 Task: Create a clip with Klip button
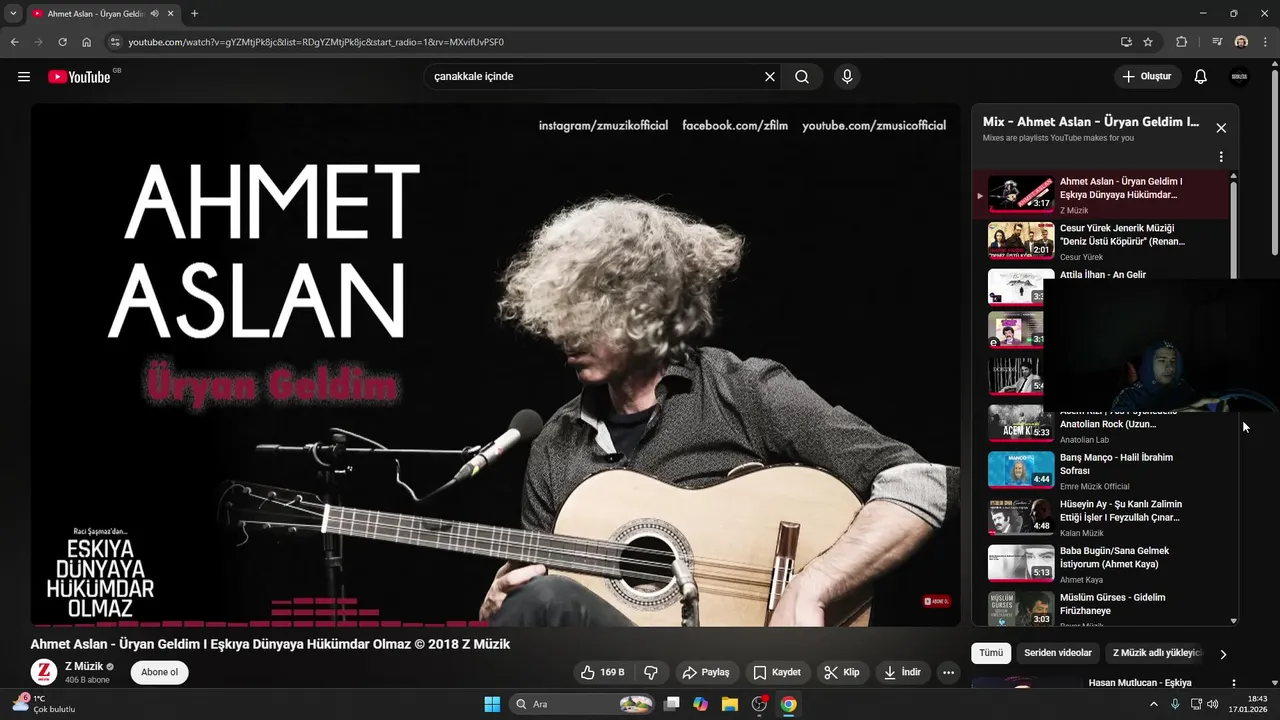coord(842,673)
